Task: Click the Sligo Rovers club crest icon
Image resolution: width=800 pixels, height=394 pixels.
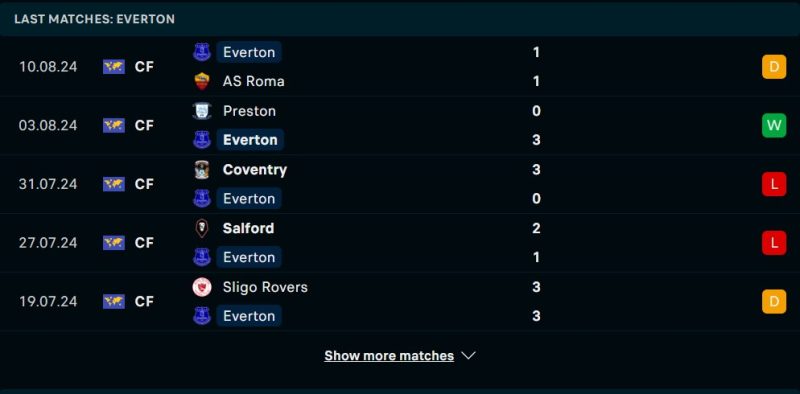Action: tap(202, 287)
